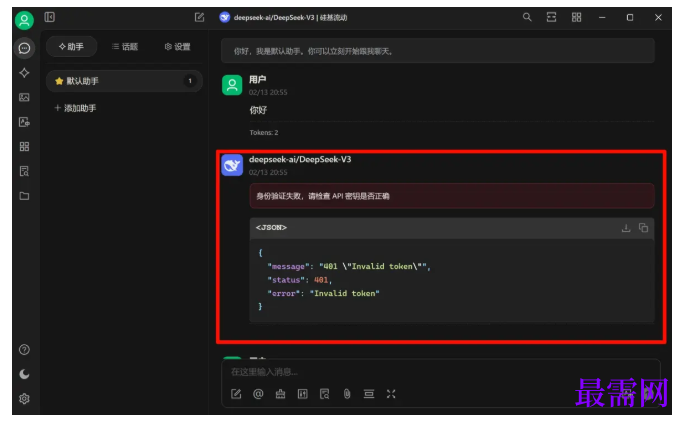Open the help question mark icon
The height and width of the screenshot is (424, 687).
tap(24, 350)
